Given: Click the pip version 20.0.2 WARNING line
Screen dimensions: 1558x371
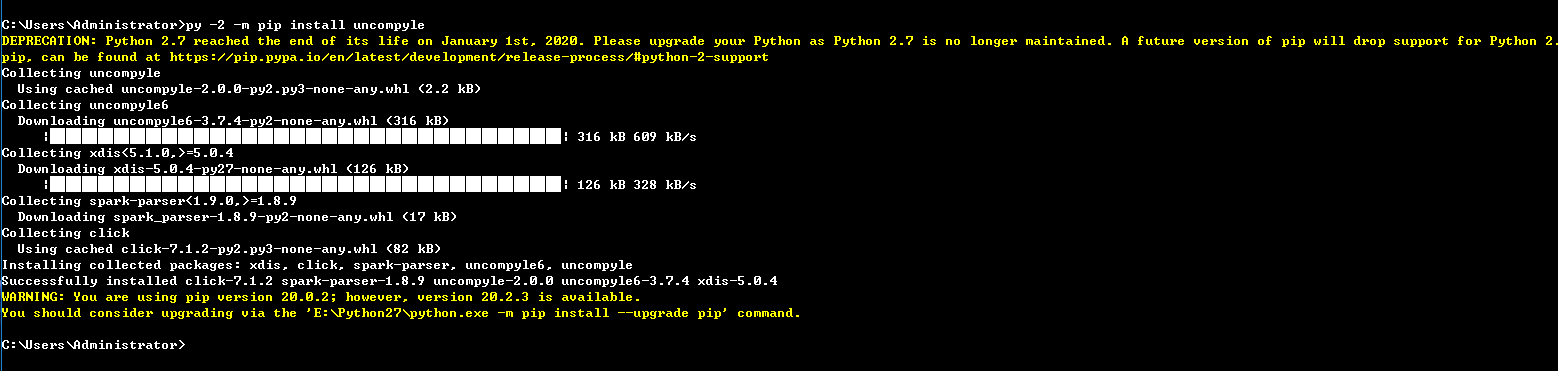Looking at the screenshot, I should tap(321, 297).
